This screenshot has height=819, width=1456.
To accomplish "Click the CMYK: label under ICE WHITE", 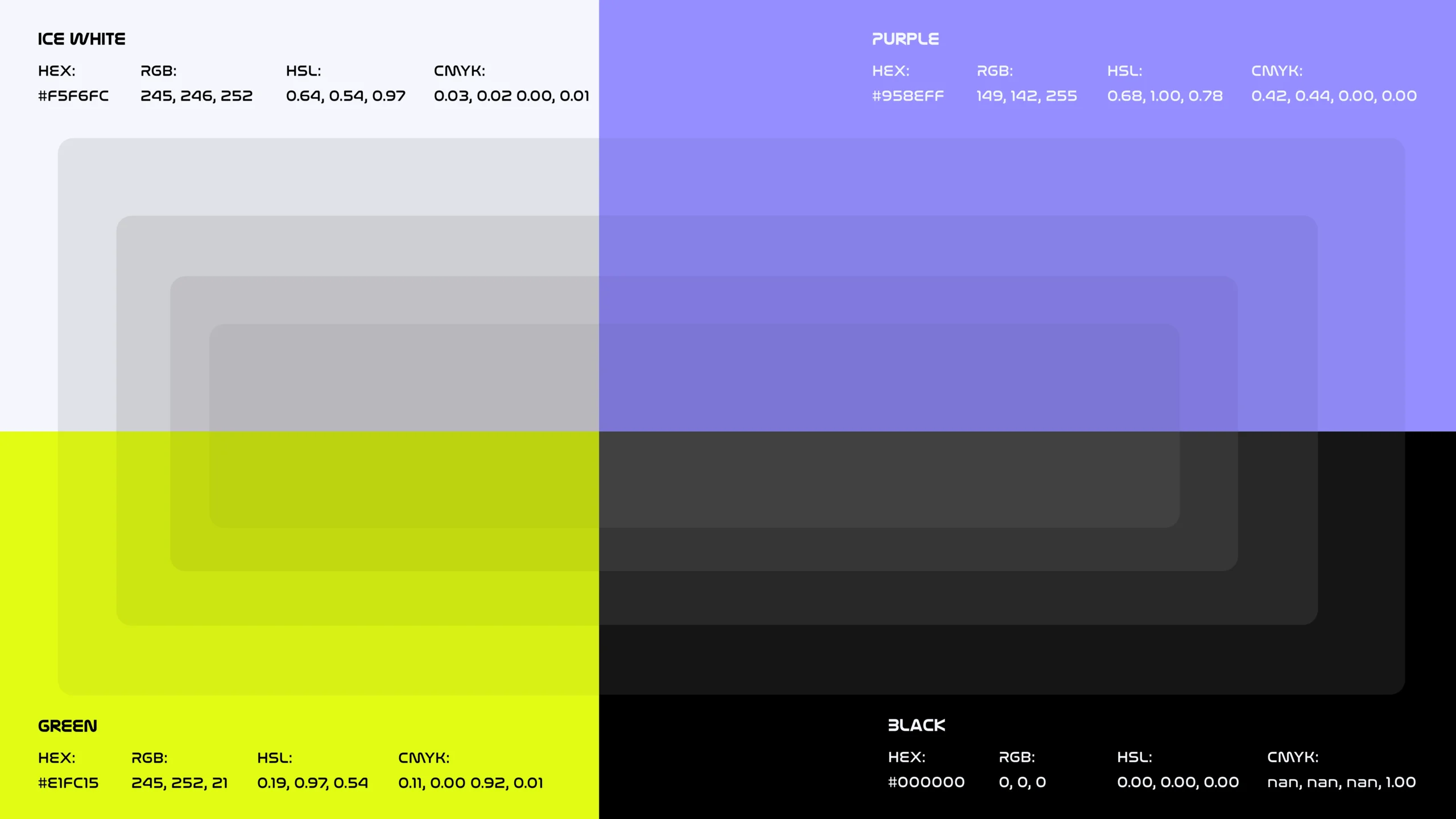I will 460,71.
